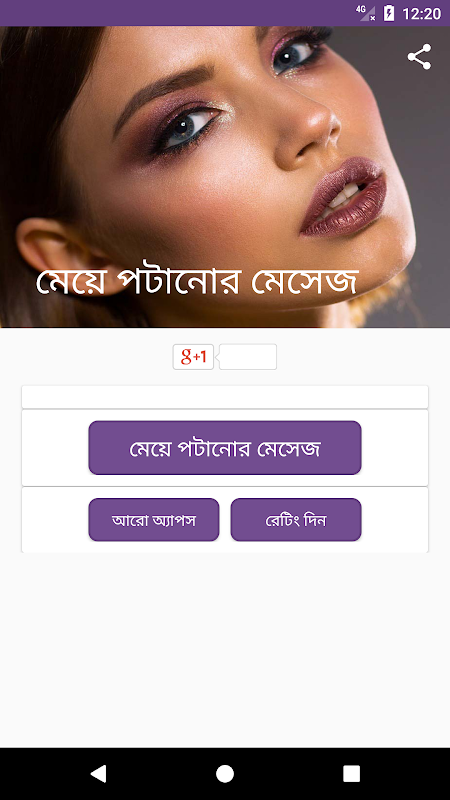Tap the রেটিং দিন button

click(x=296, y=519)
